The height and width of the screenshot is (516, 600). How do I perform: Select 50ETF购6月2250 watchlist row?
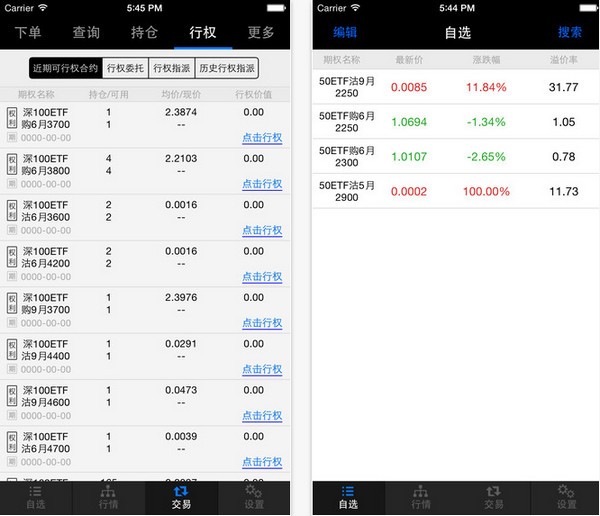coord(456,122)
